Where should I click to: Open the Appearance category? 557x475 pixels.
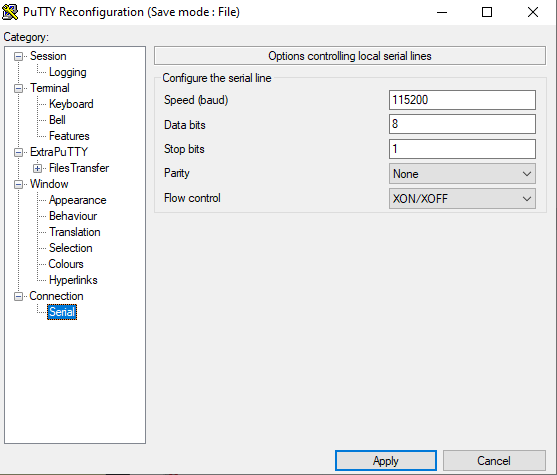coord(77,200)
